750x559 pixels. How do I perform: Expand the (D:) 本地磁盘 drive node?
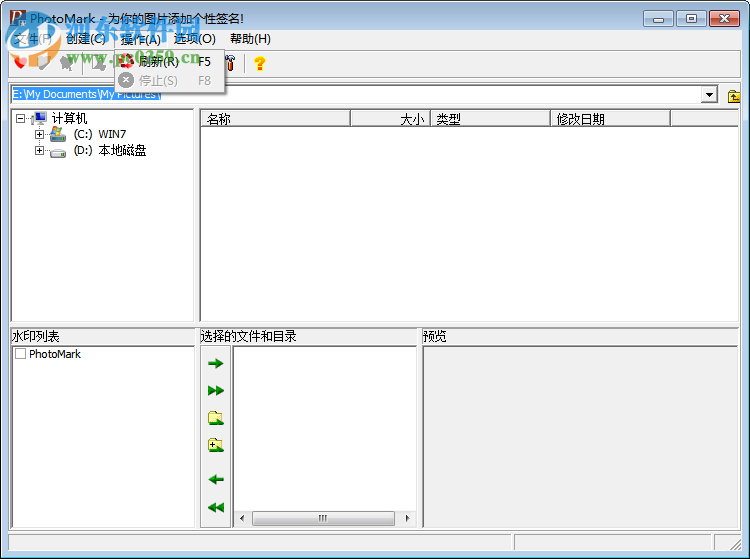pyautogui.click(x=39, y=151)
